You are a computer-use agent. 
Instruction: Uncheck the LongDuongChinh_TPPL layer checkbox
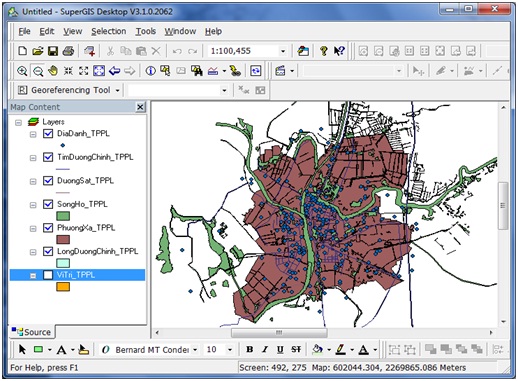[x=48, y=251]
